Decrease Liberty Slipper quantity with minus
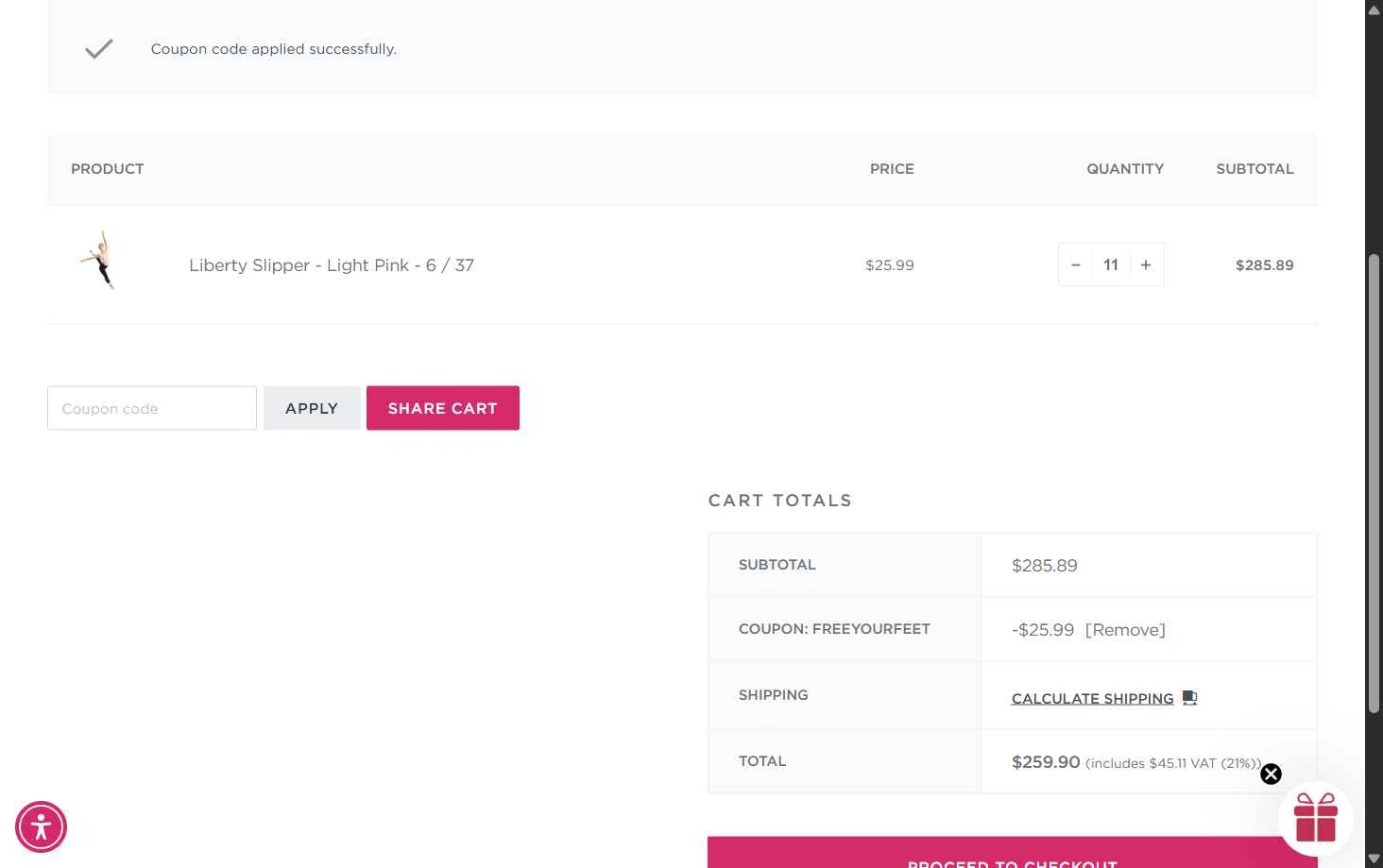 (1075, 265)
